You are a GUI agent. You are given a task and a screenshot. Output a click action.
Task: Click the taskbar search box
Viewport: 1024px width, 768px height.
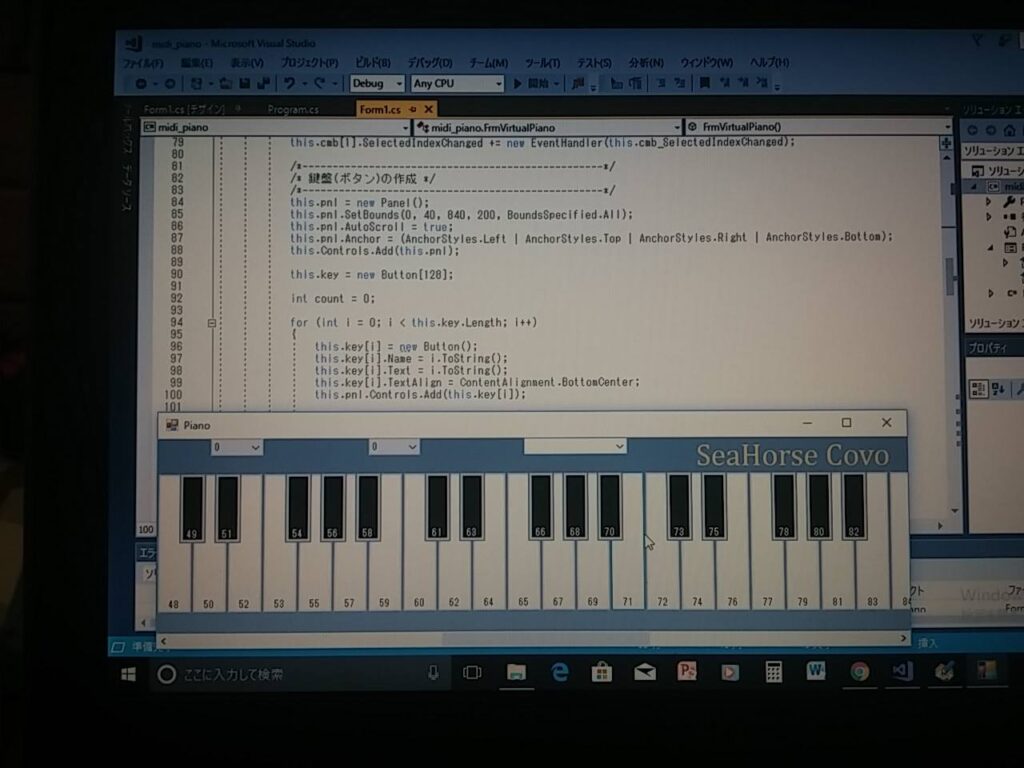point(300,674)
